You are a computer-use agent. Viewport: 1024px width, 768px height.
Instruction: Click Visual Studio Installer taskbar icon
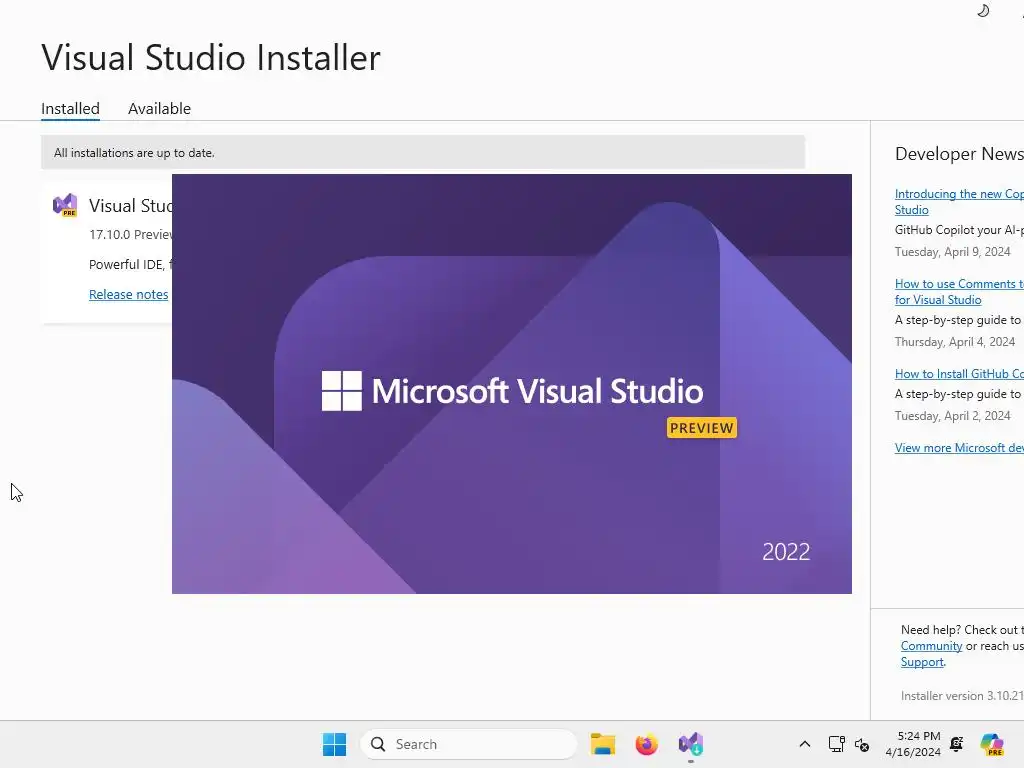pyautogui.click(x=690, y=744)
